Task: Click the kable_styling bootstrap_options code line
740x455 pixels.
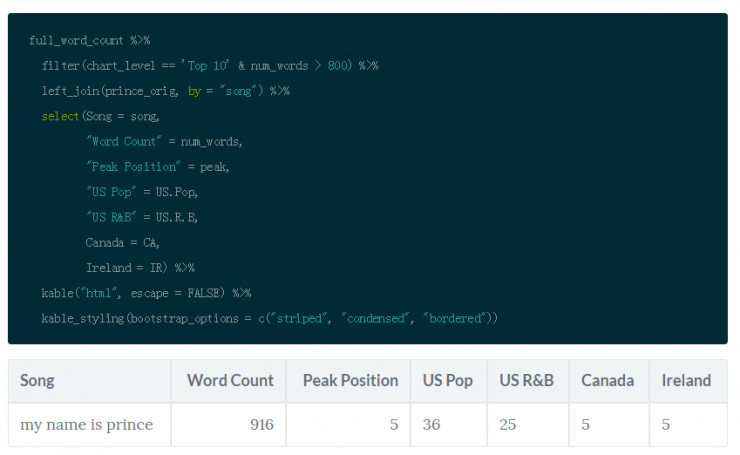Action: (x=269, y=318)
